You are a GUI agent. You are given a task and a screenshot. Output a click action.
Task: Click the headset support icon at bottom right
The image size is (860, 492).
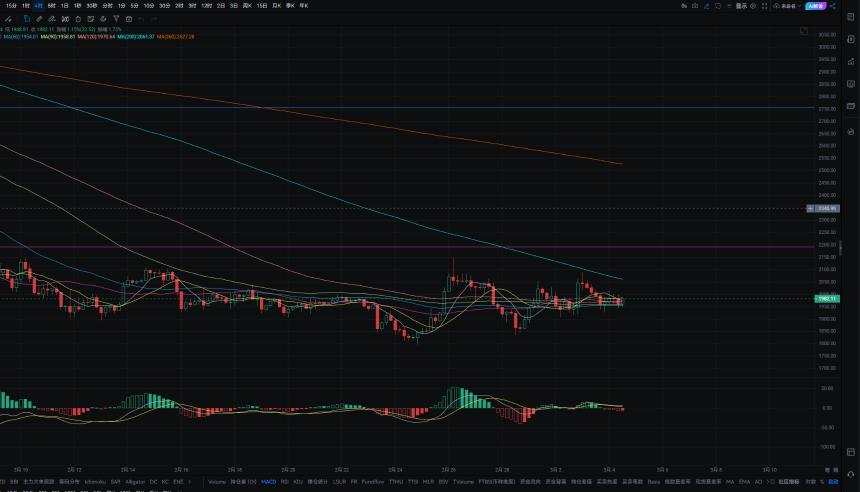pyautogui.click(x=851, y=474)
